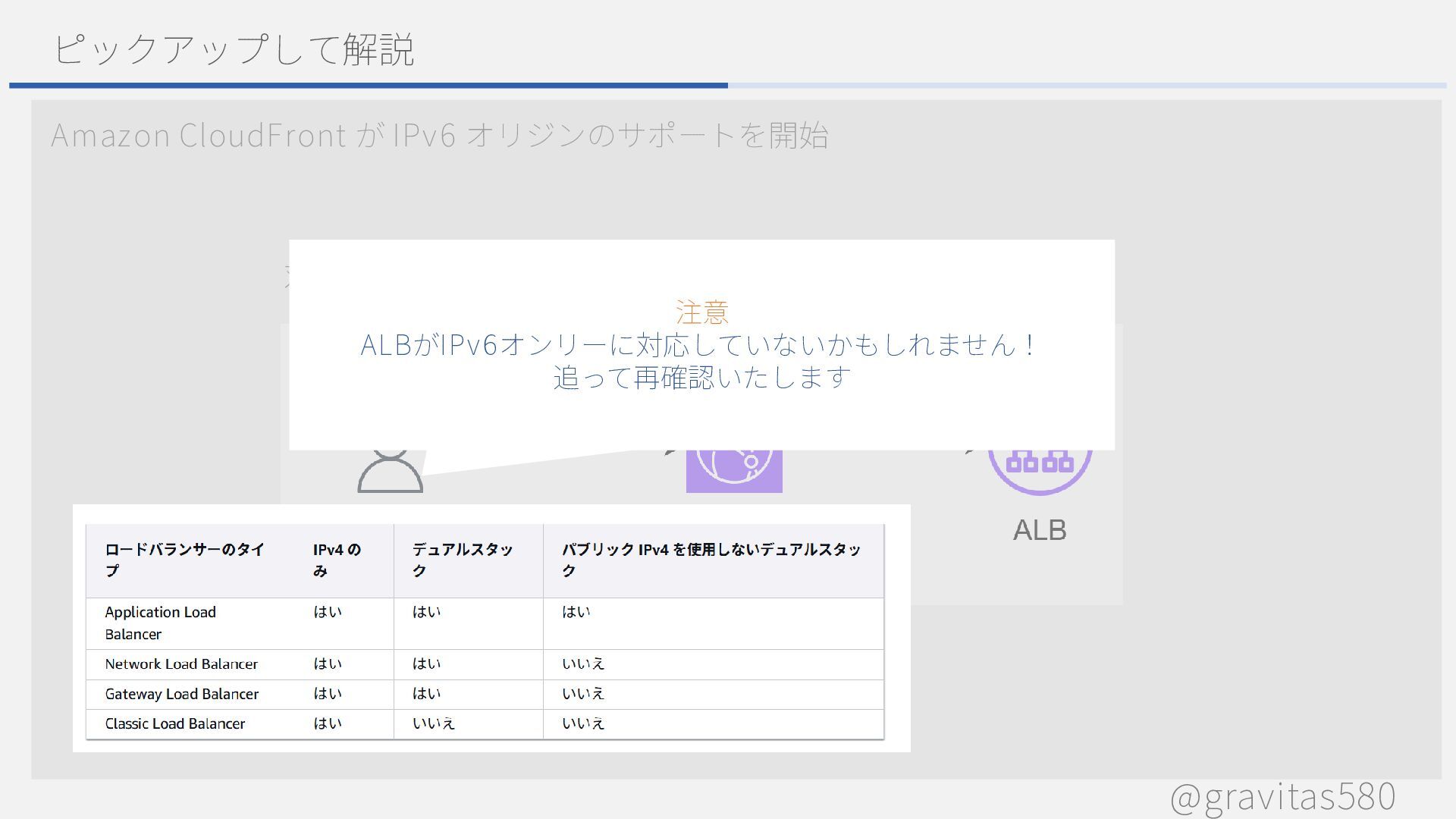Click the Classic Load Balancer row
The image size is (1456, 819).
click(x=175, y=723)
